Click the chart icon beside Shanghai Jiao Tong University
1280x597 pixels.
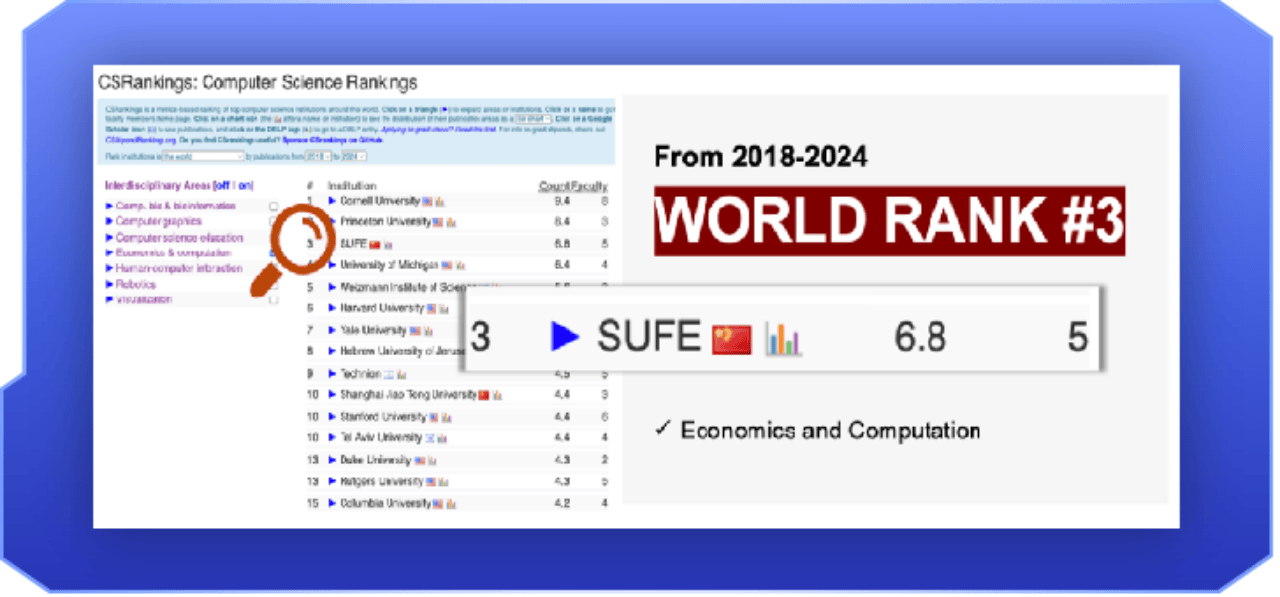[497, 395]
